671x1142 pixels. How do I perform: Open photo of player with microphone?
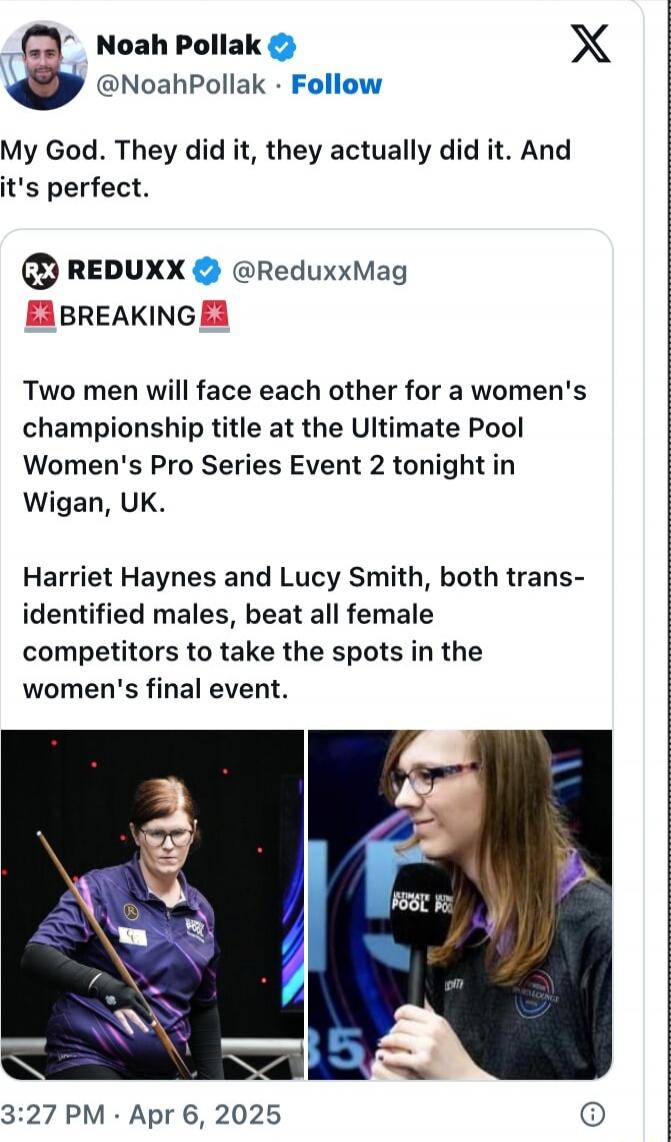pos(460,905)
